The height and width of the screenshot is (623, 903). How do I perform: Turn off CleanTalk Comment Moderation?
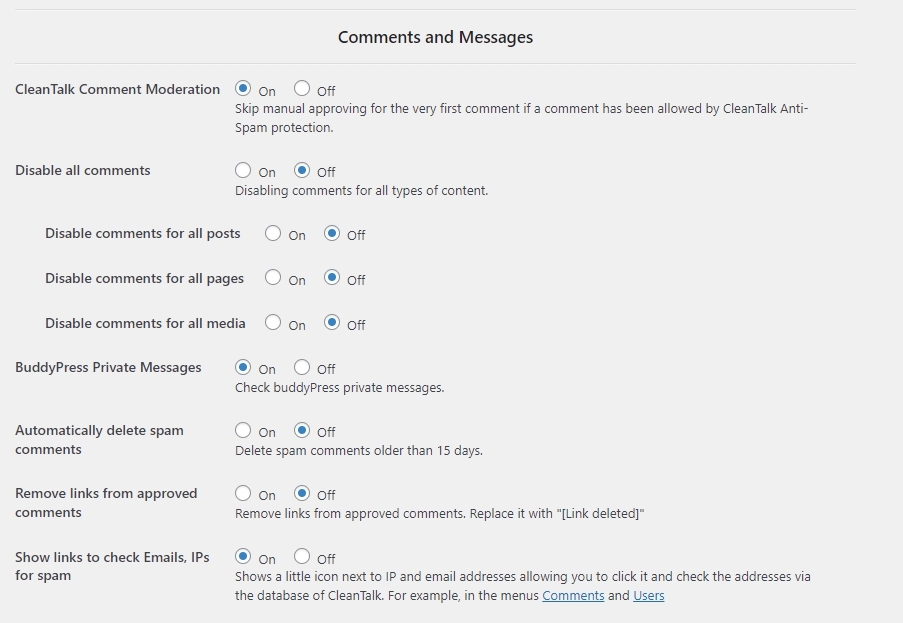pyautogui.click(x=301, y=87)
